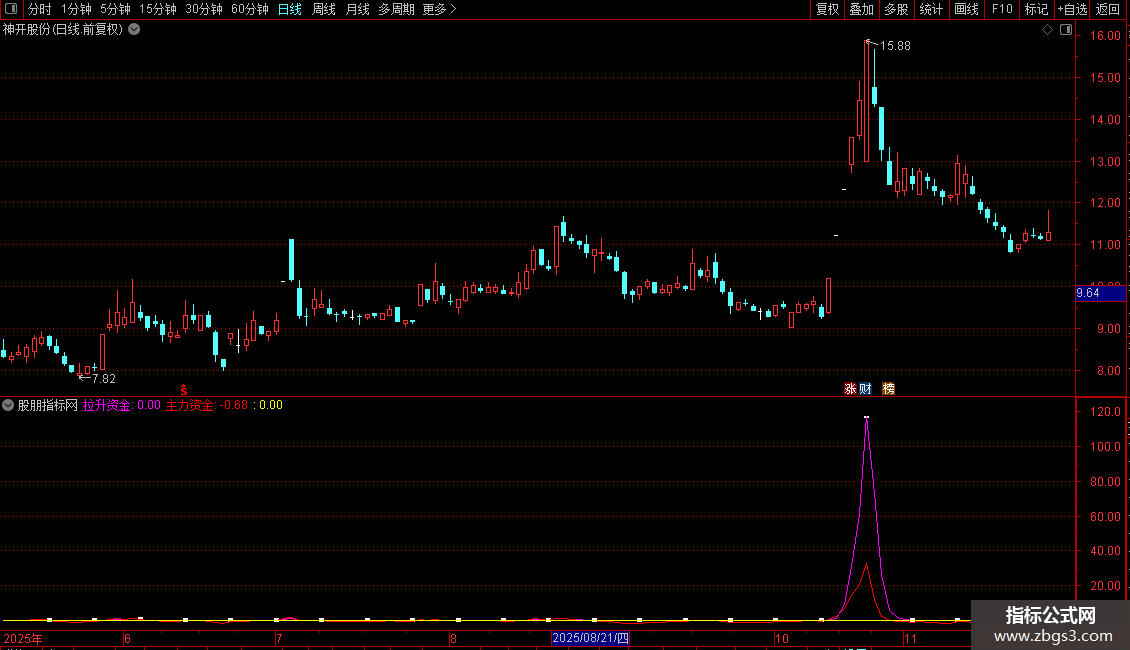This screenshot has width=1130, height=650.
Task: Click the 财 financial marker icon
Action: 866,388
